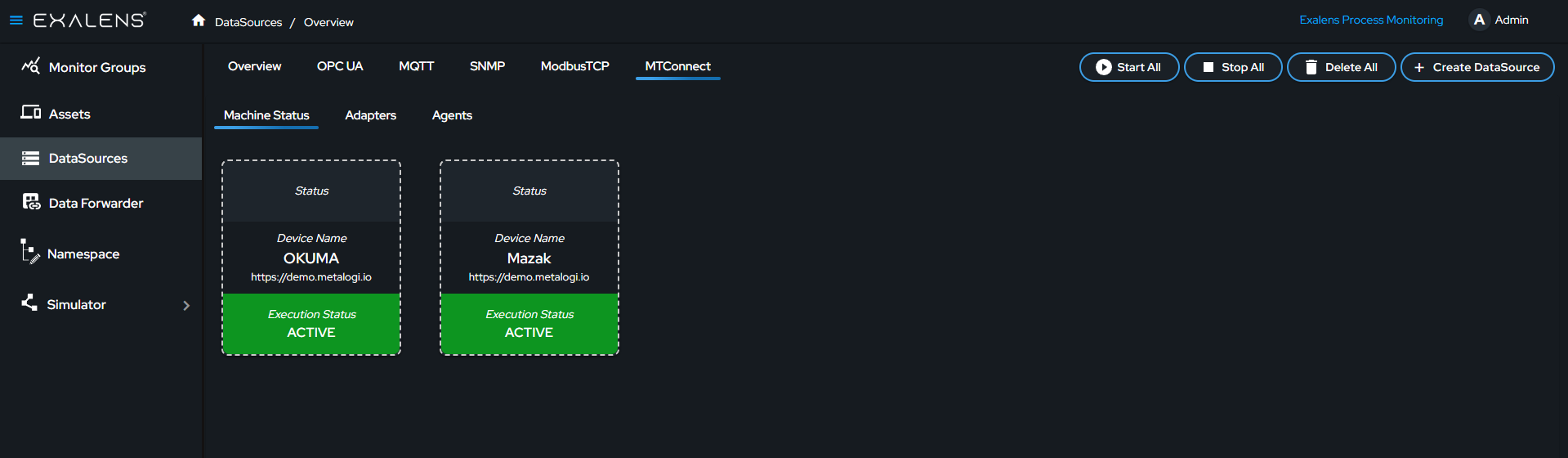
Task: Open the Agents sub-tab
Action: (452, 115)
